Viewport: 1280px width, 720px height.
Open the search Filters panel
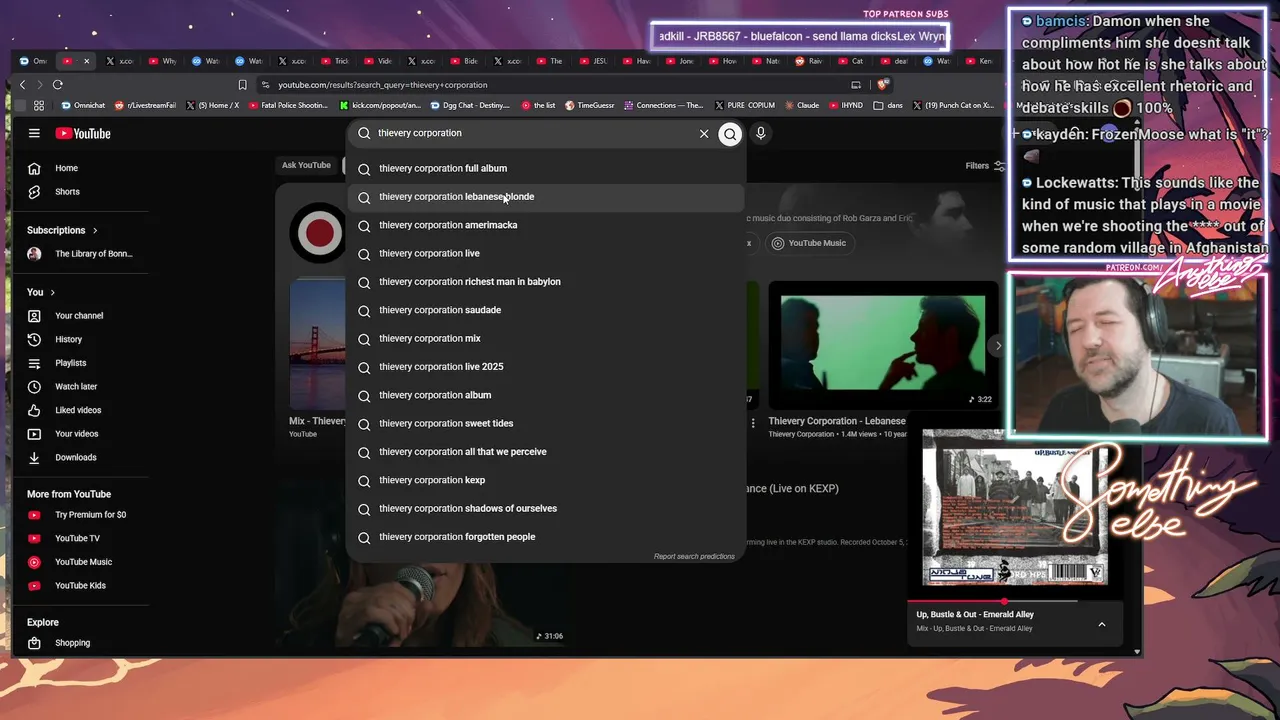tap(984, 166)
